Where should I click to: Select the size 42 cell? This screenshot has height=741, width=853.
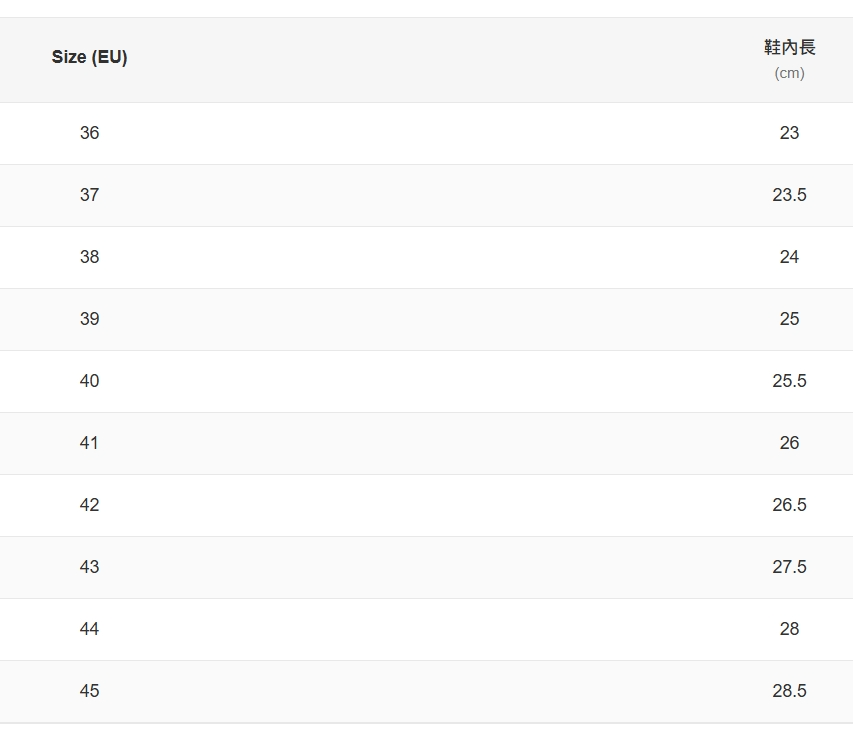89,505
